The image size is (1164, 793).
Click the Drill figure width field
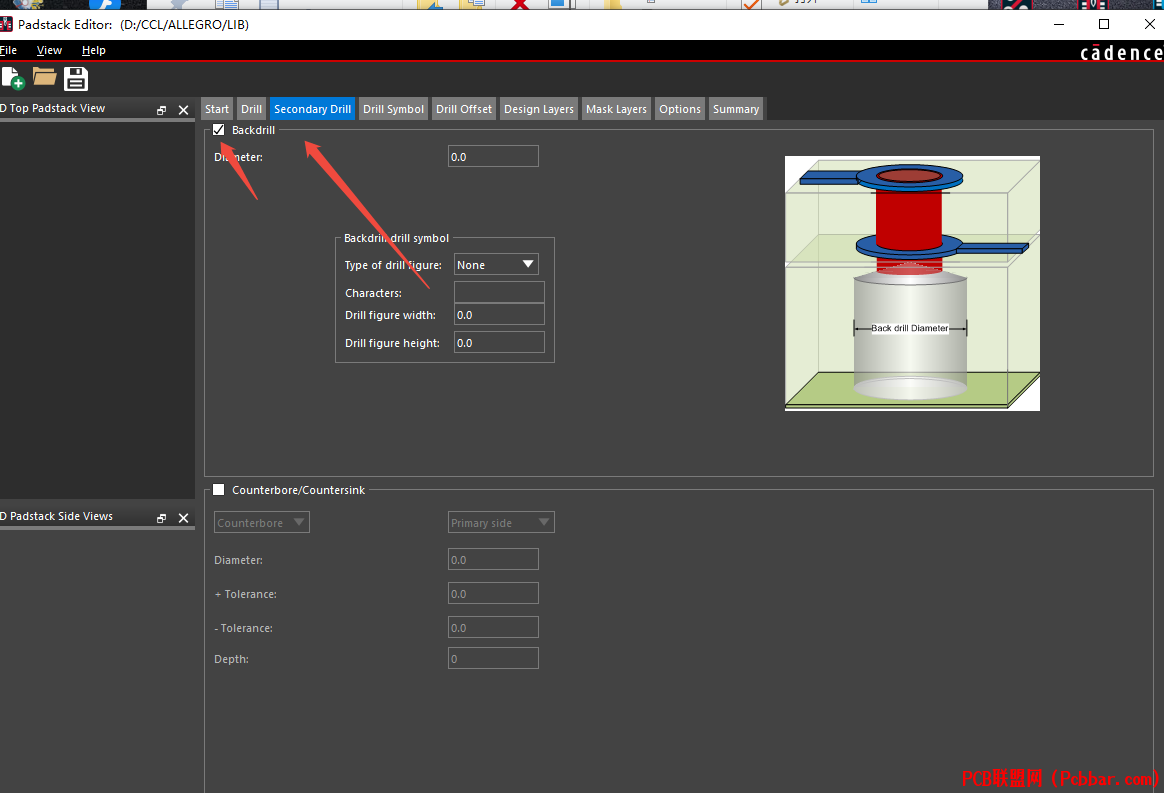499,314
